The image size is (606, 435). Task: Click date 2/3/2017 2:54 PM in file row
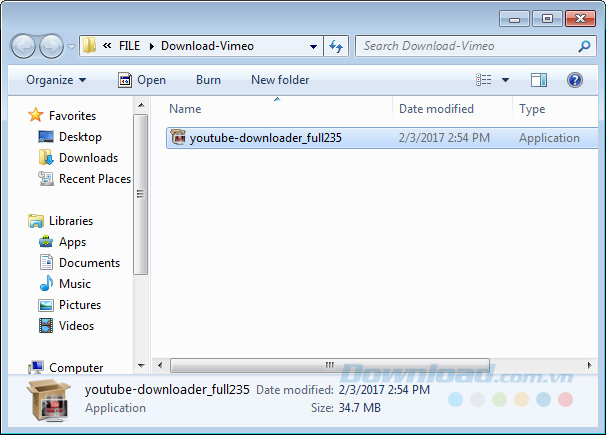point(444,138)
